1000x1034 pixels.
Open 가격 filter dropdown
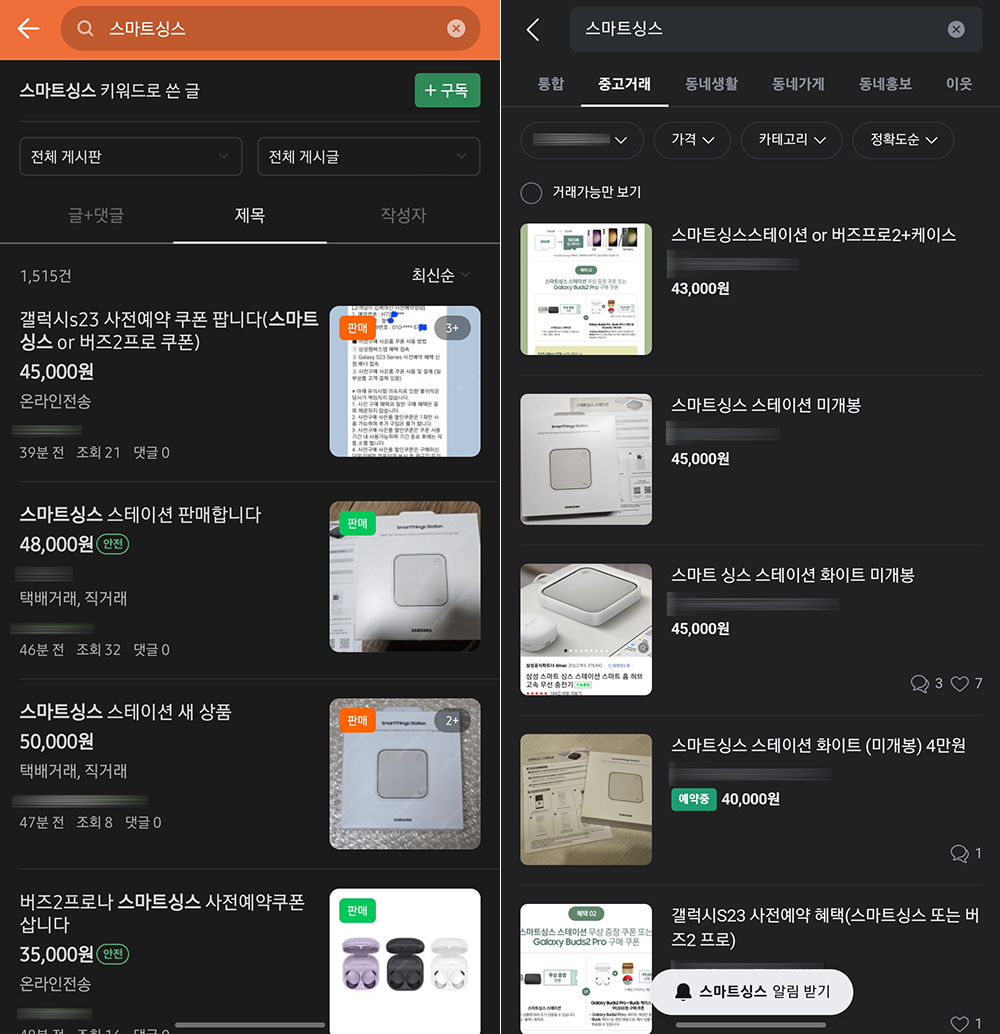pos(692,140)
